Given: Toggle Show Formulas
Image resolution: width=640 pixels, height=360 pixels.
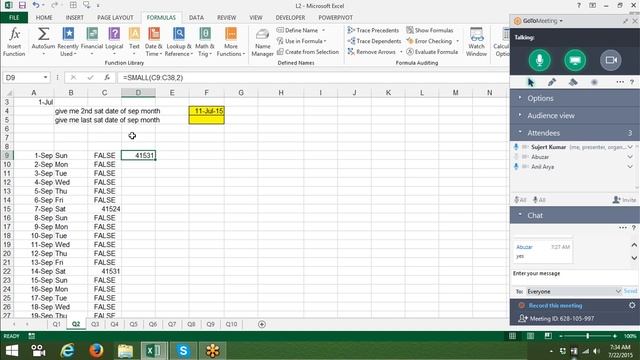Looking at the screenshot, I should 430,30.
